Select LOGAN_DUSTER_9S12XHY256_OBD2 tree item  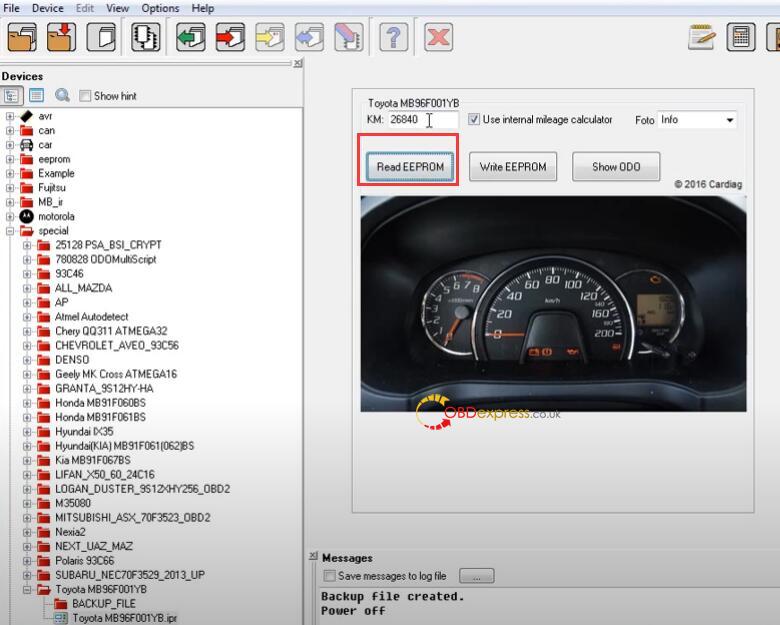(143, 489)
